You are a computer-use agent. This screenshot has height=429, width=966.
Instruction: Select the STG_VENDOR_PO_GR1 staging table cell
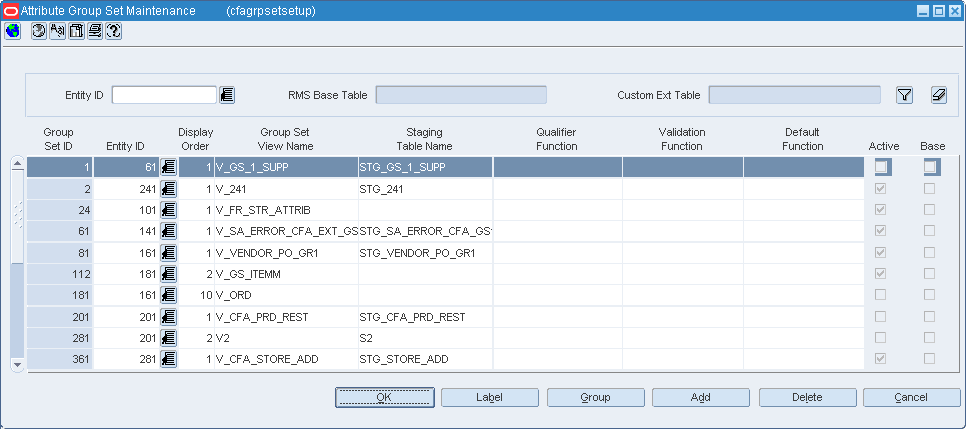click(x=425, y=253)
